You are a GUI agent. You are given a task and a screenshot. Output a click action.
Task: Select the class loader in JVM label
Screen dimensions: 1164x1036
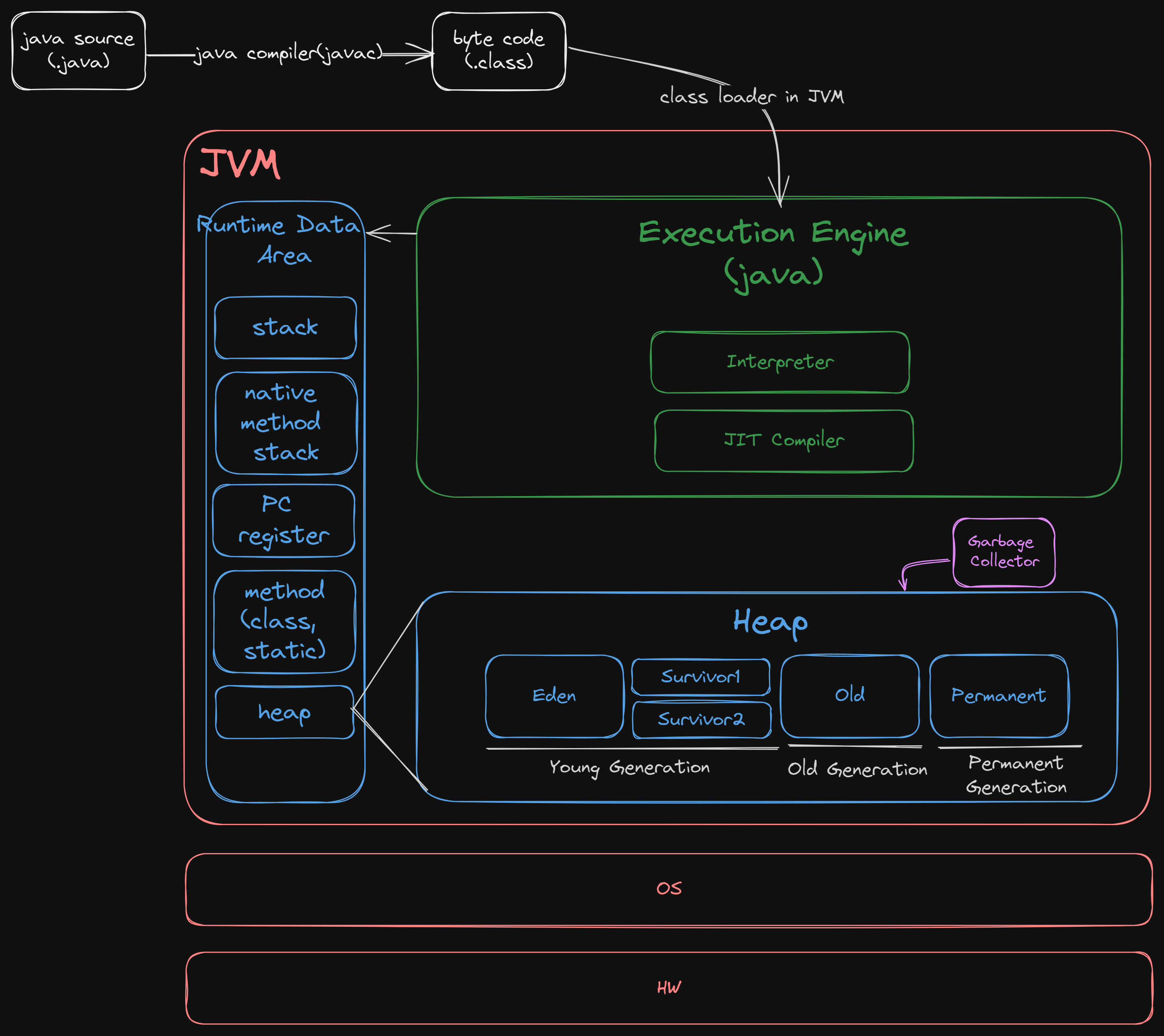751,96
